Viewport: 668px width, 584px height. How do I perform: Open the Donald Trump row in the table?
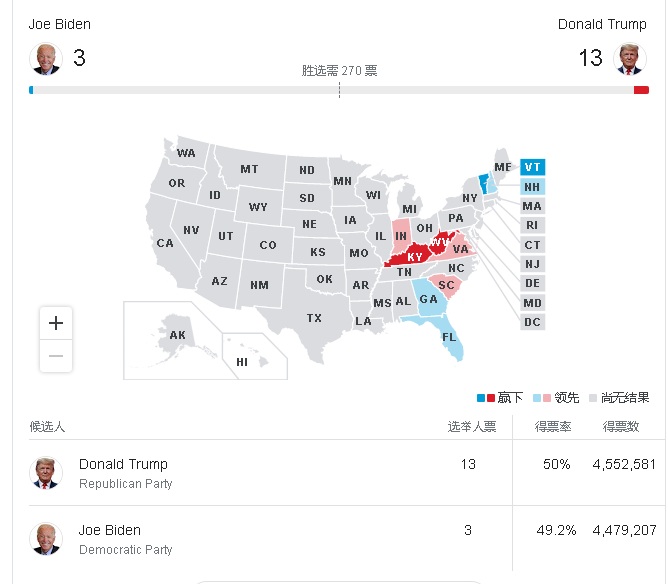[343, 473]
